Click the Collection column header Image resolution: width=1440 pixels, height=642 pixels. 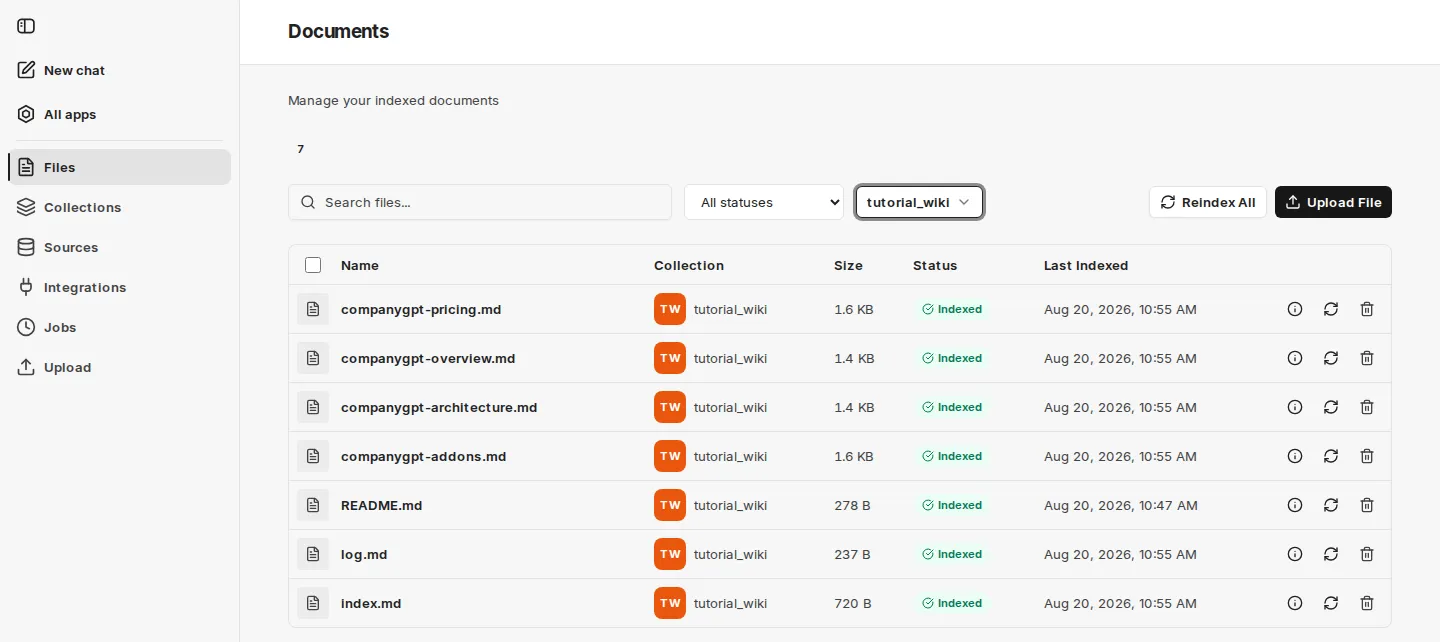pos(689,265)
